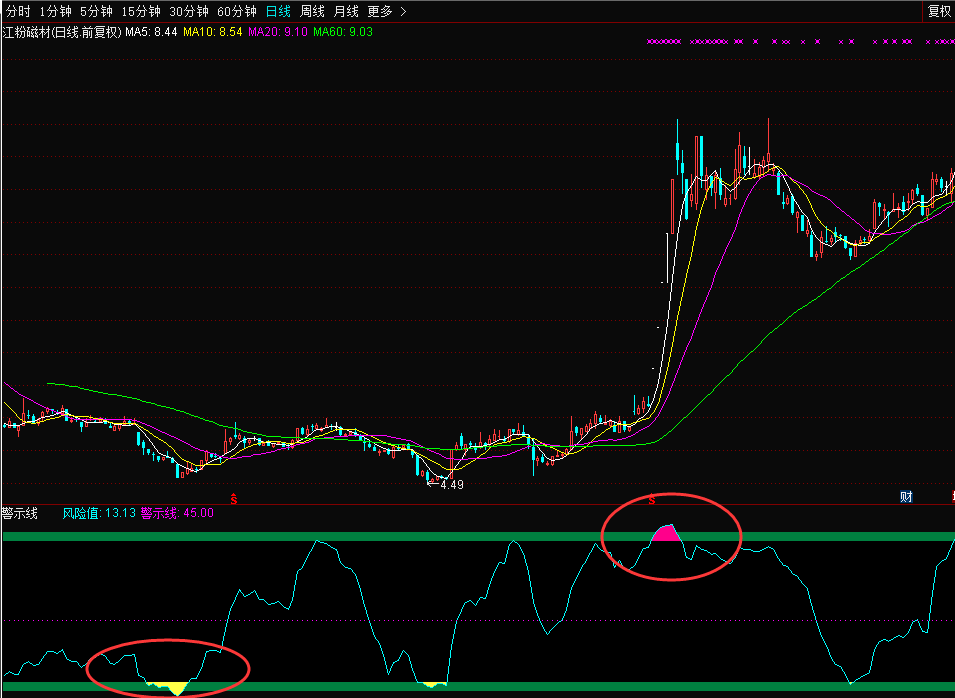Select the 30分钟 period tab
The width and height of the screenshot is (955, 698).
click(189, 11)
